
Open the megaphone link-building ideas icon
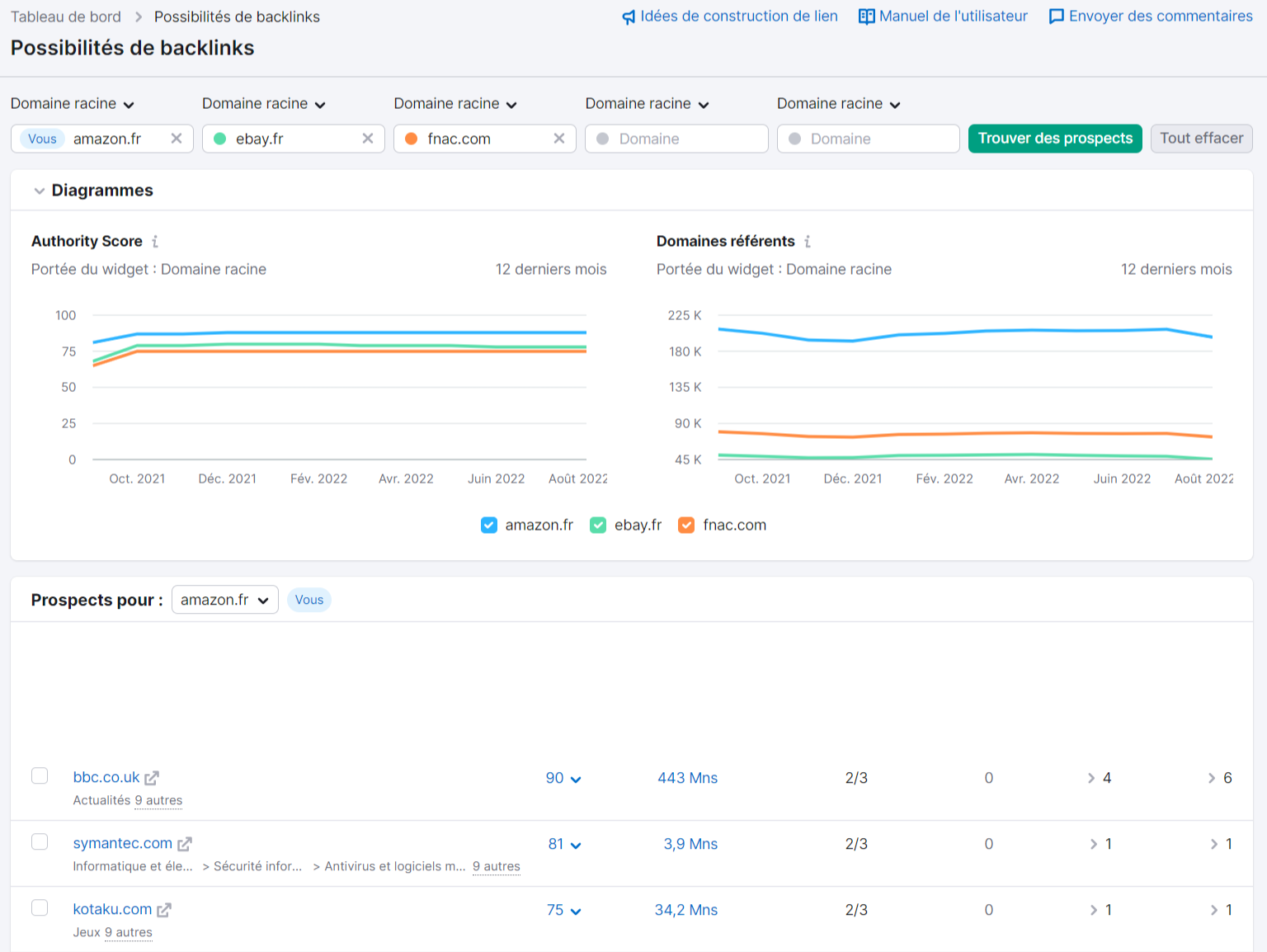(629, 16)
